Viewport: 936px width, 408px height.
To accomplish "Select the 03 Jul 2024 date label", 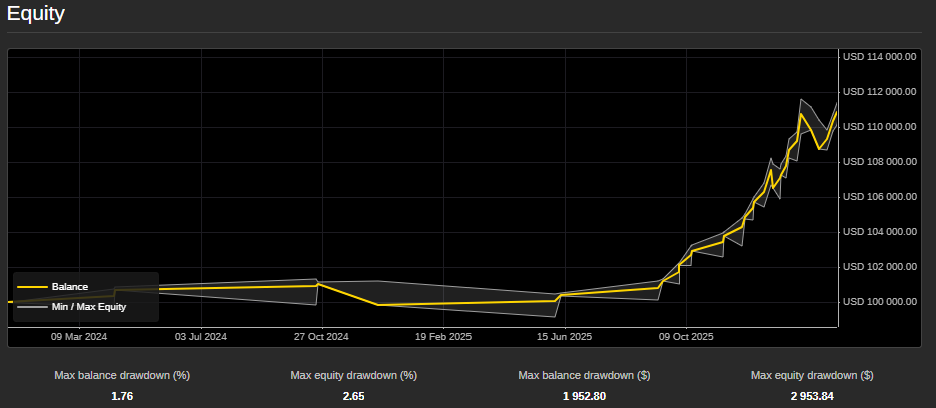I will (x=202, y=337).
